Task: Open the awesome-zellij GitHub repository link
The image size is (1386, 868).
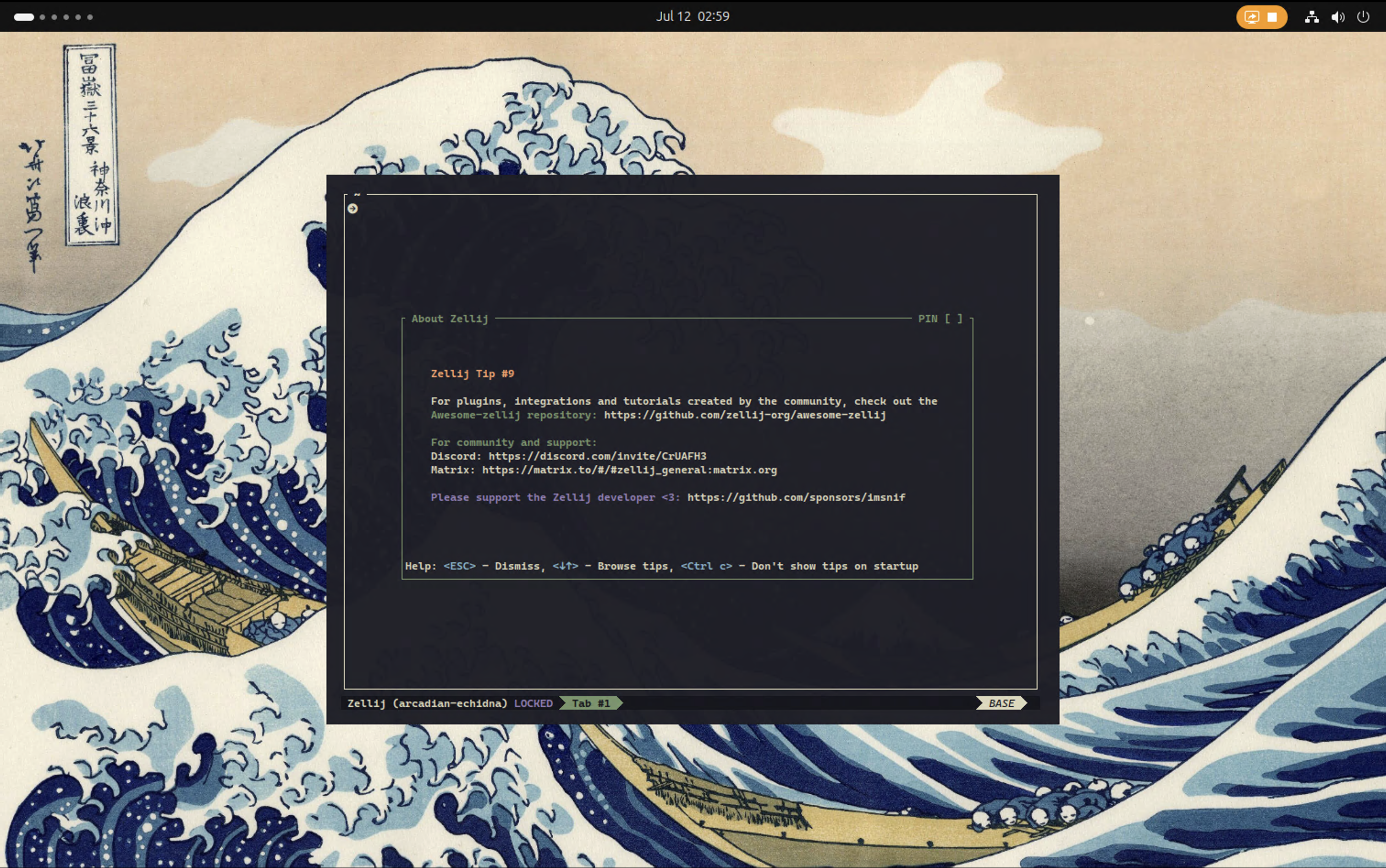Action: [745, 414]
